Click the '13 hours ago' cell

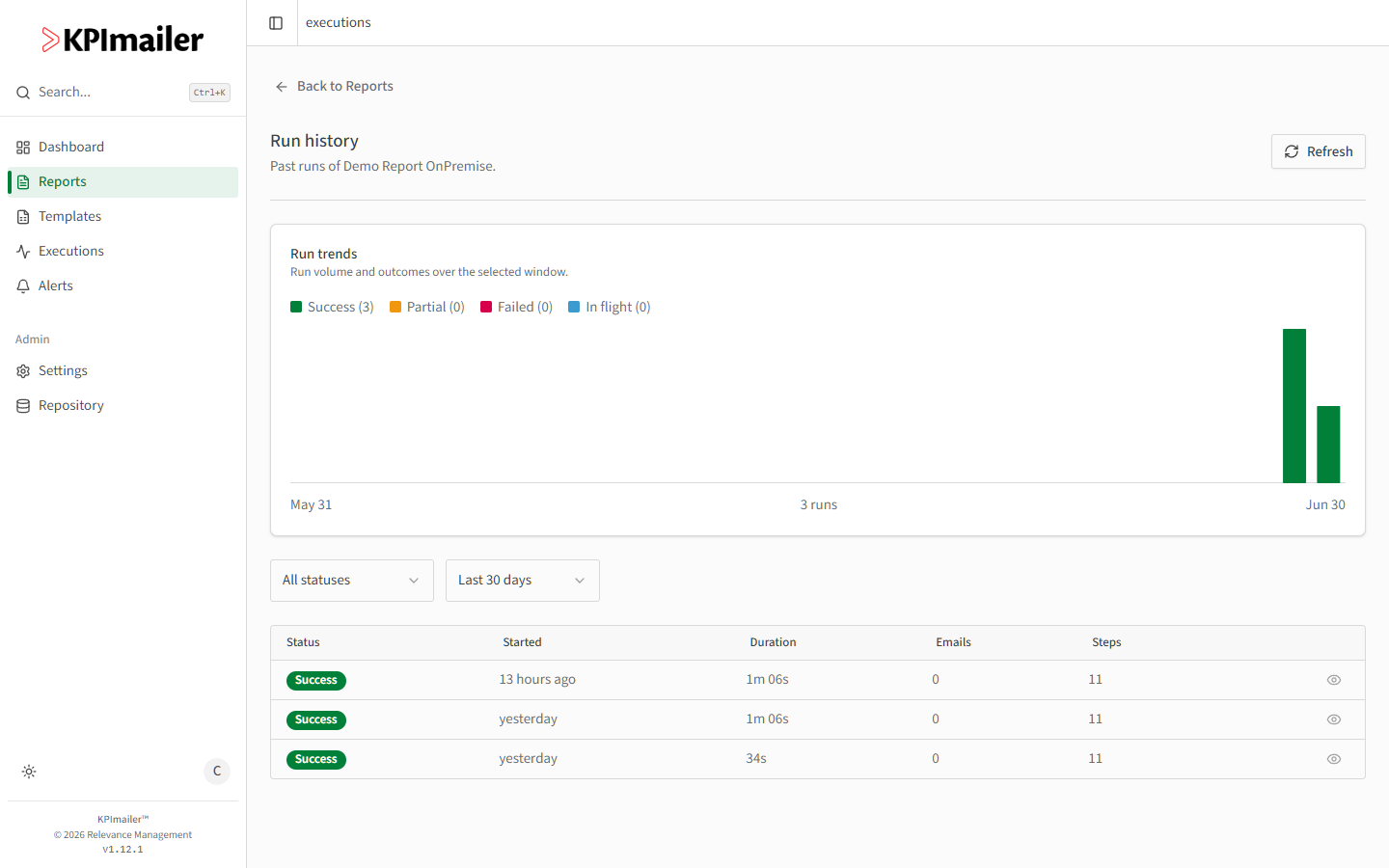tap(537, 680)
